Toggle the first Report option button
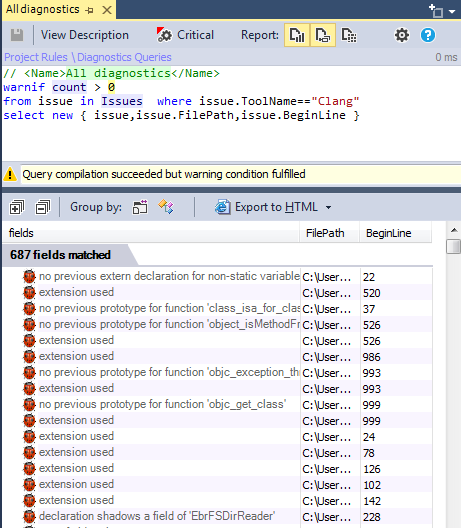Viewport: 461px width, 528px height. click(297, 35)
